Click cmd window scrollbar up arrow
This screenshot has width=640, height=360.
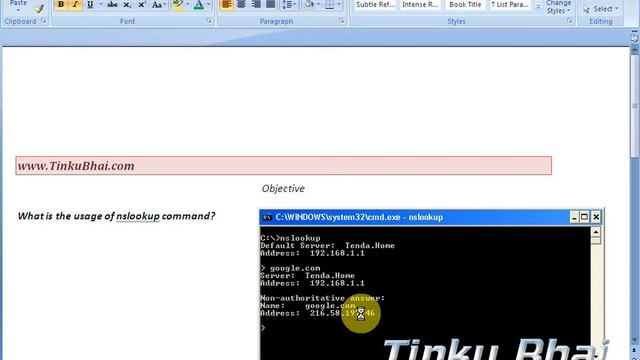click(x=596, y=232)
